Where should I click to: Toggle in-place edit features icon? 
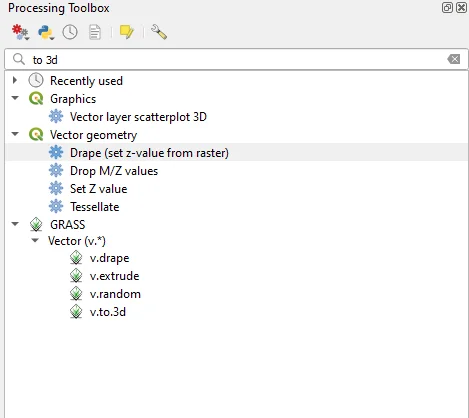coord(126,32)
